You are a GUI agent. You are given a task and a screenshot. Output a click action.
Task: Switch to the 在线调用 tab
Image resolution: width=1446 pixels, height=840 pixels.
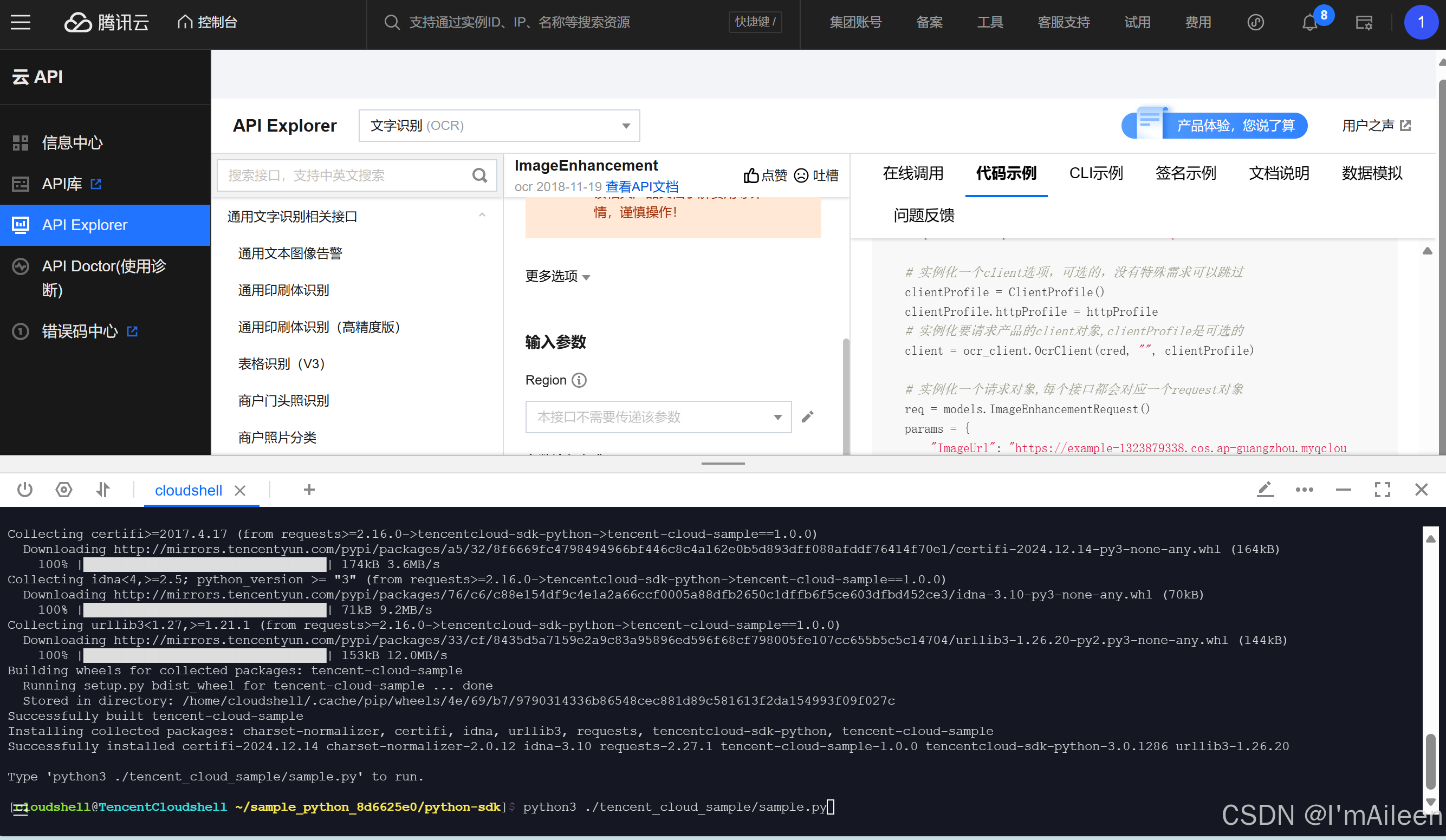point(913,173)
